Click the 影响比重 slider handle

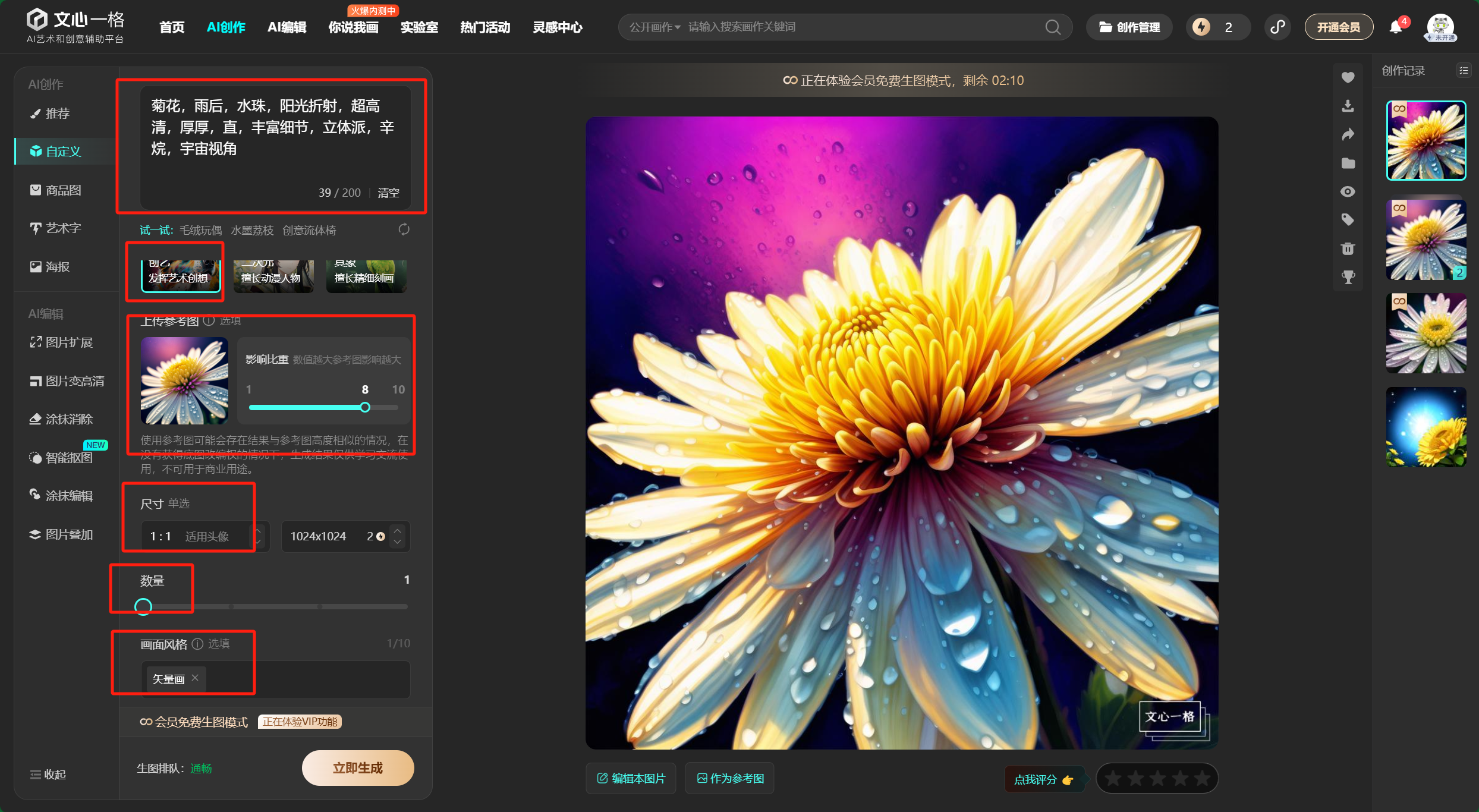[x=365, y=407]
